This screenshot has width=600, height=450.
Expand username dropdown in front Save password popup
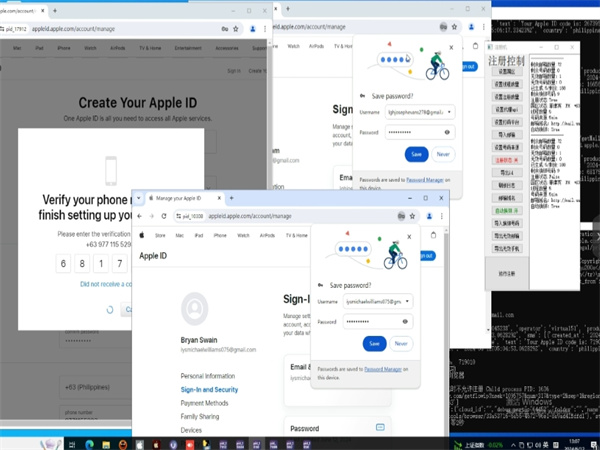(407, 300)
